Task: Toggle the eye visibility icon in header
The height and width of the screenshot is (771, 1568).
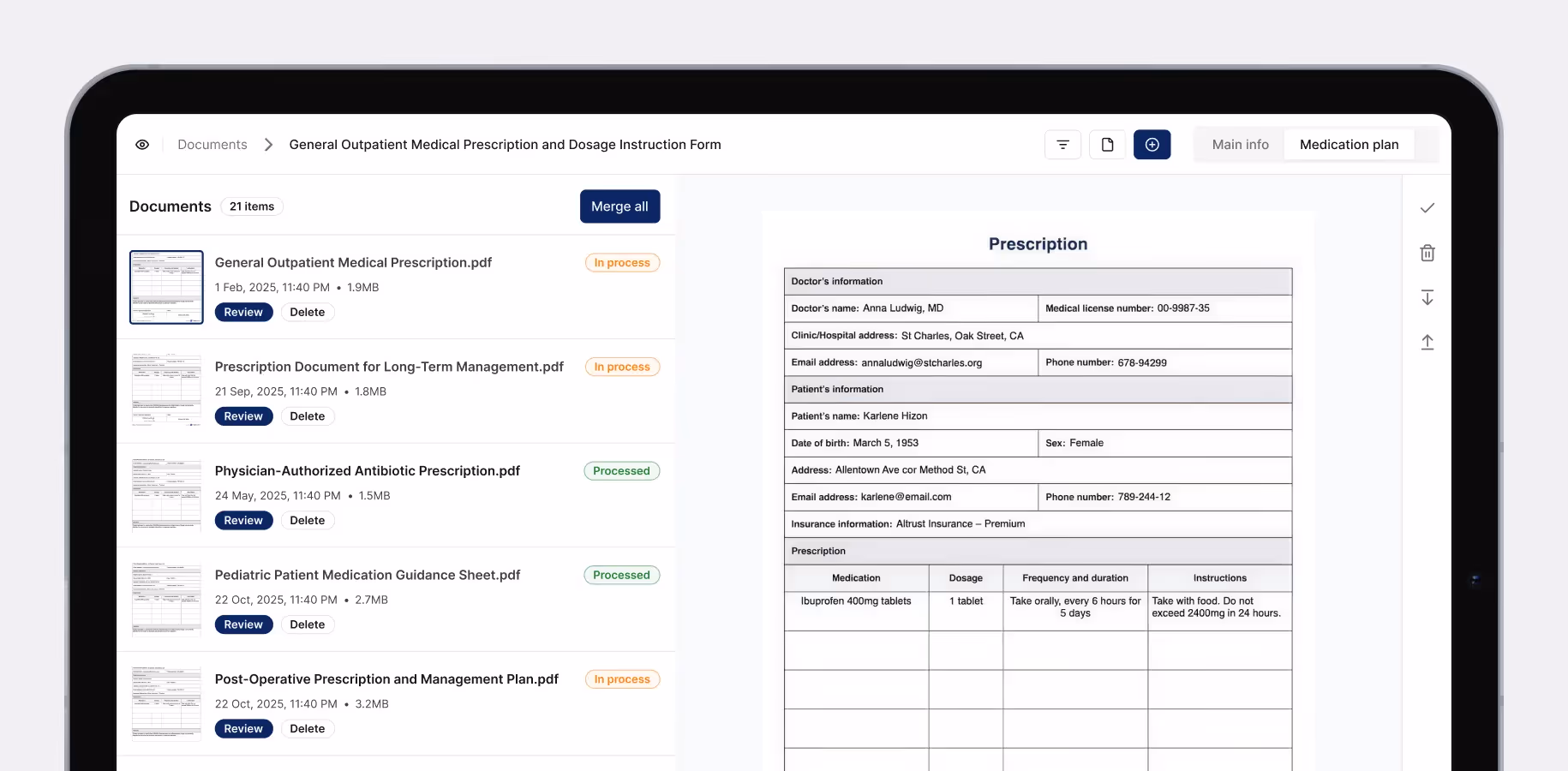Action: [x=142, y=145]
